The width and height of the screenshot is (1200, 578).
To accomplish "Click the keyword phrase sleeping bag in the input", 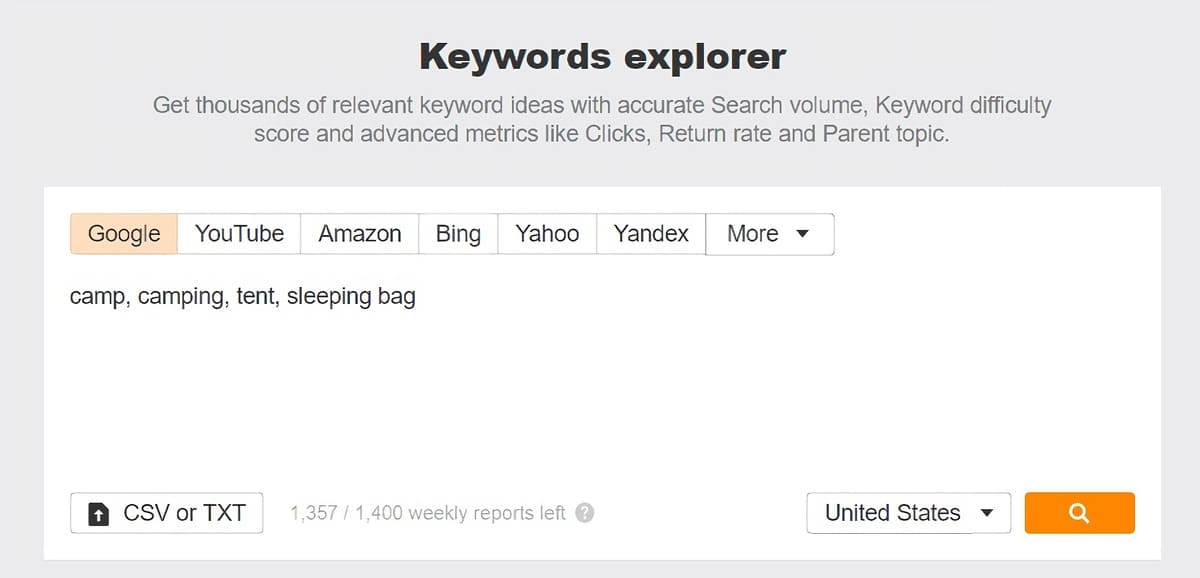I will pos(352,296).
